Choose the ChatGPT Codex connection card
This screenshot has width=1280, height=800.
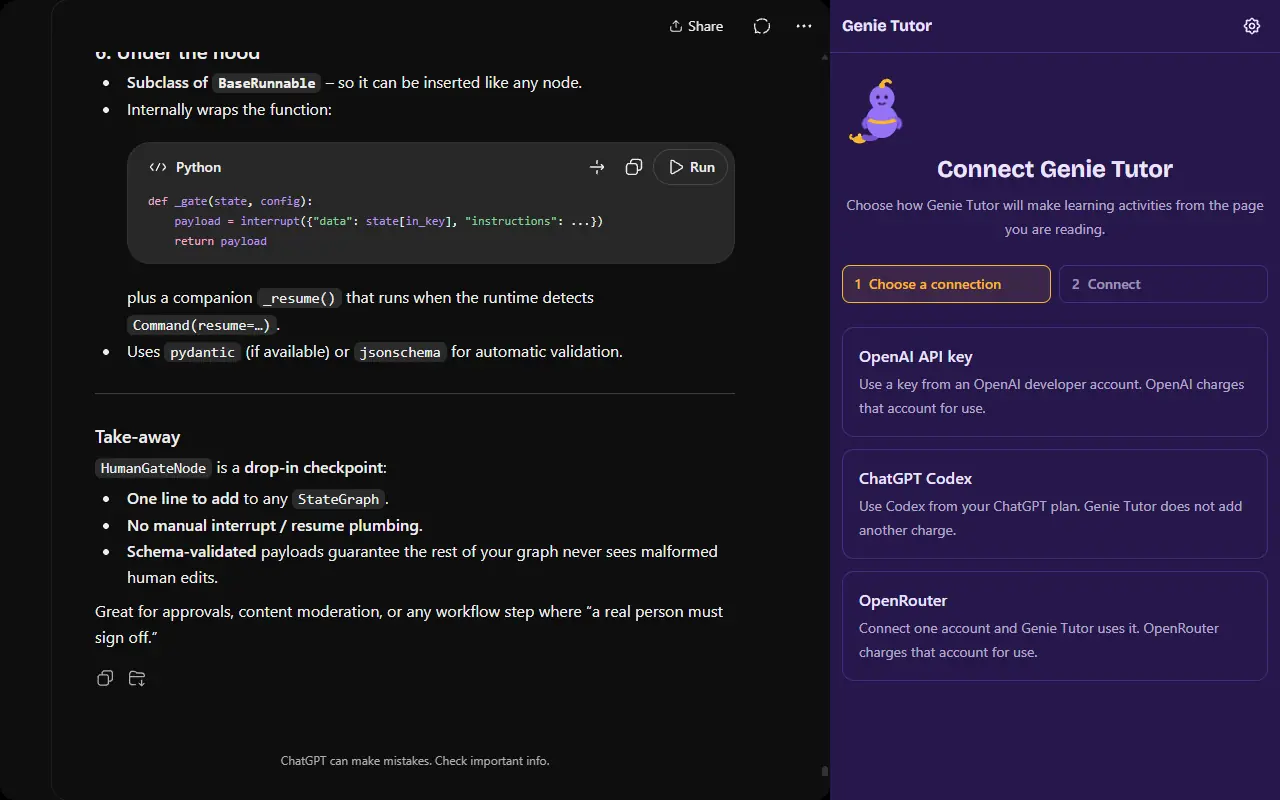(1055, 504)
